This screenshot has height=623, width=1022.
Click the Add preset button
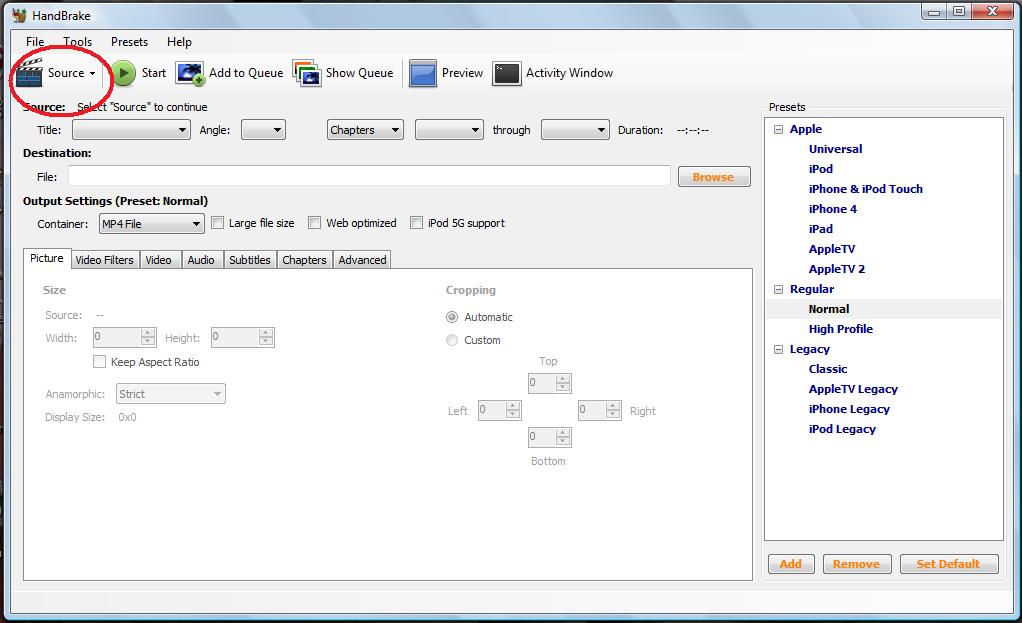(791, 564)
